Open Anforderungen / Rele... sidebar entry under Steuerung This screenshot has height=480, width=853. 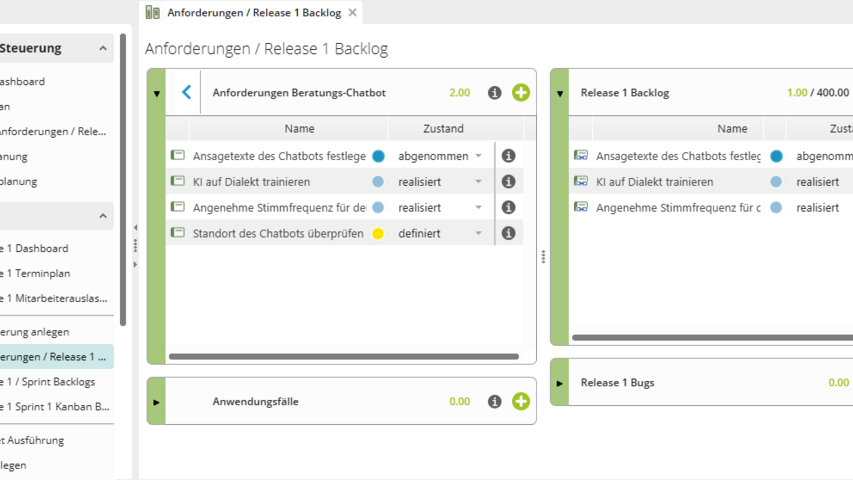coord(53,132)
